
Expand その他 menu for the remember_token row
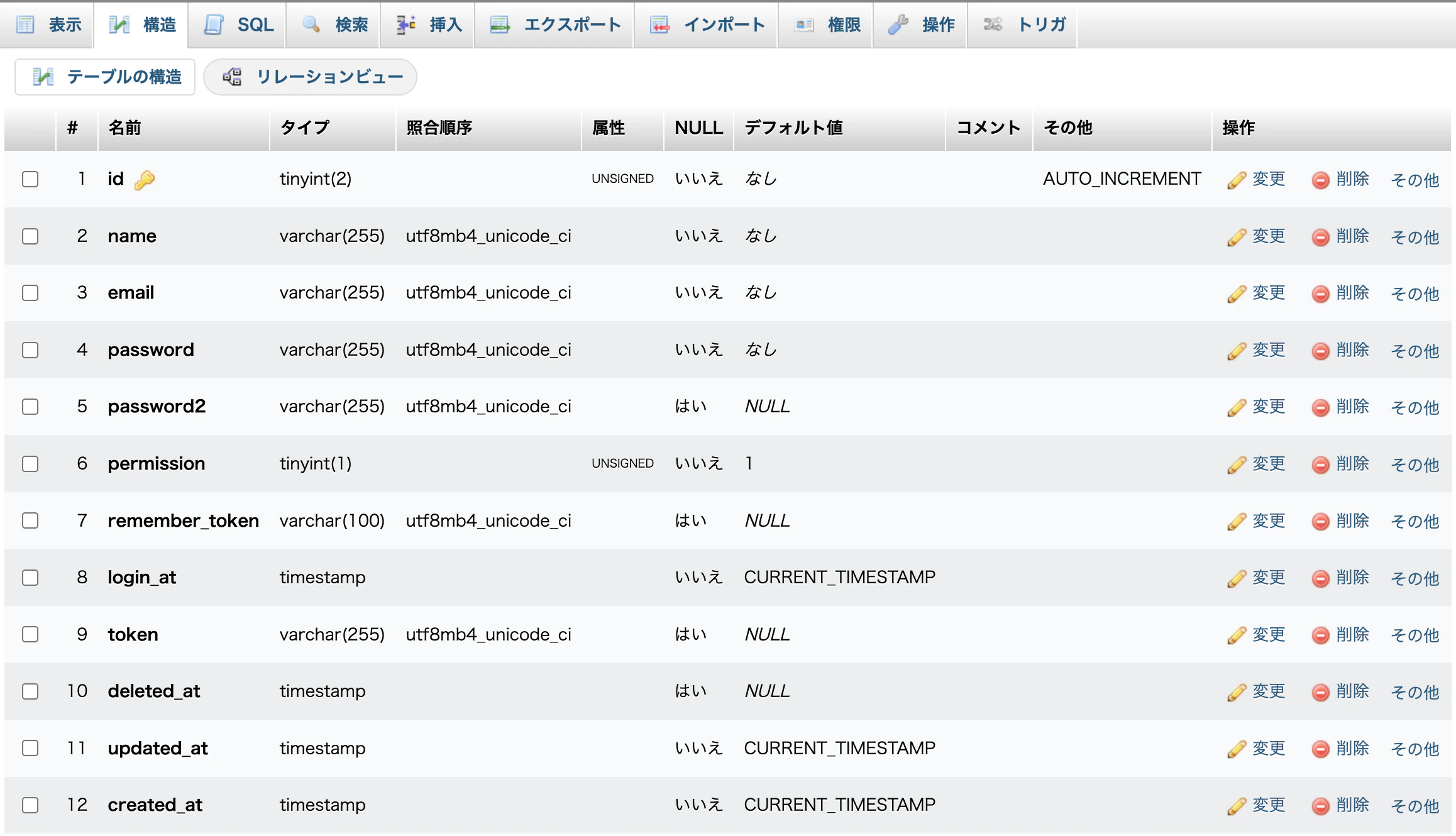tap(1415, 522)
